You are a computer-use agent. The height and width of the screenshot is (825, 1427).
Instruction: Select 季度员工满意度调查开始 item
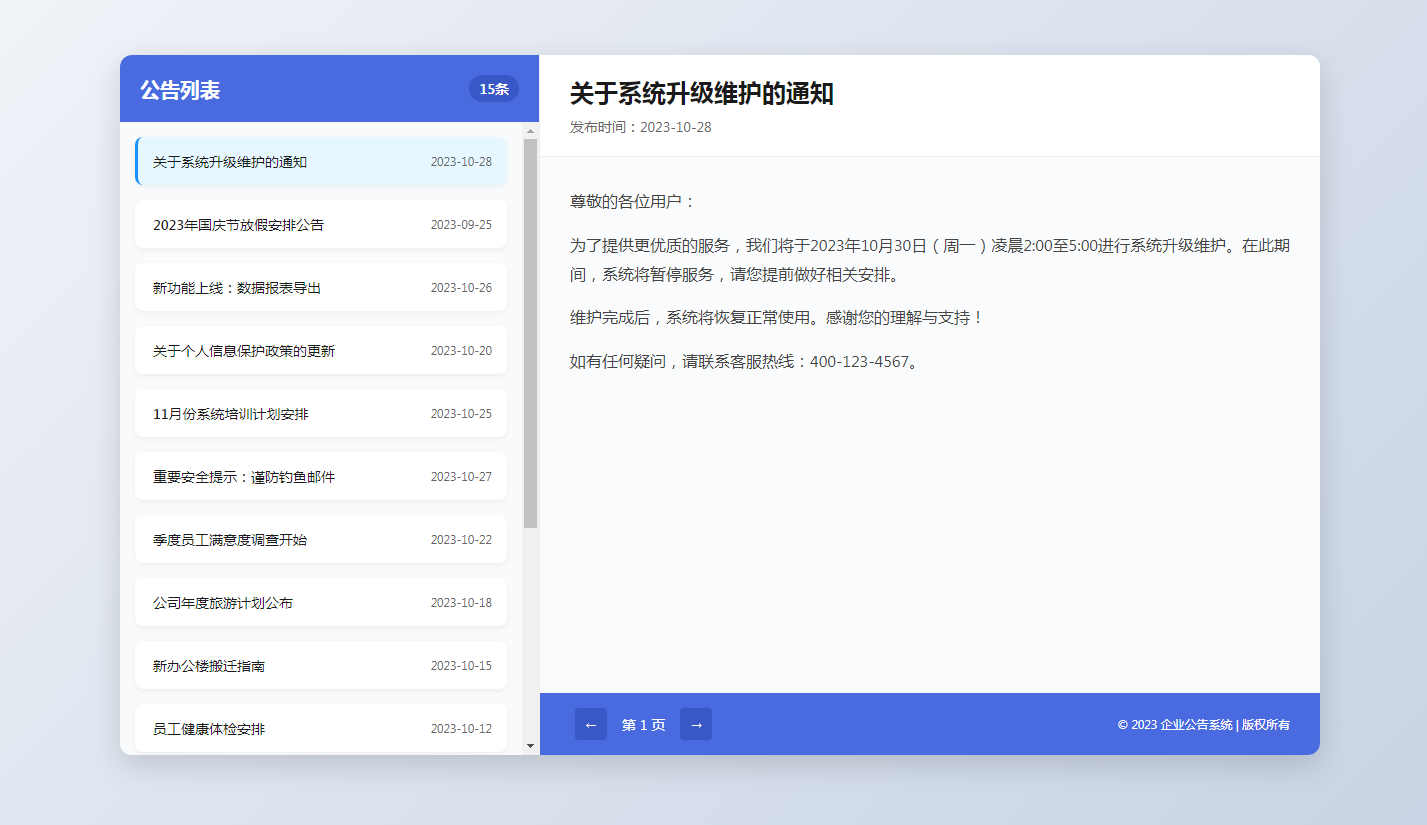(x=321, y=539)
